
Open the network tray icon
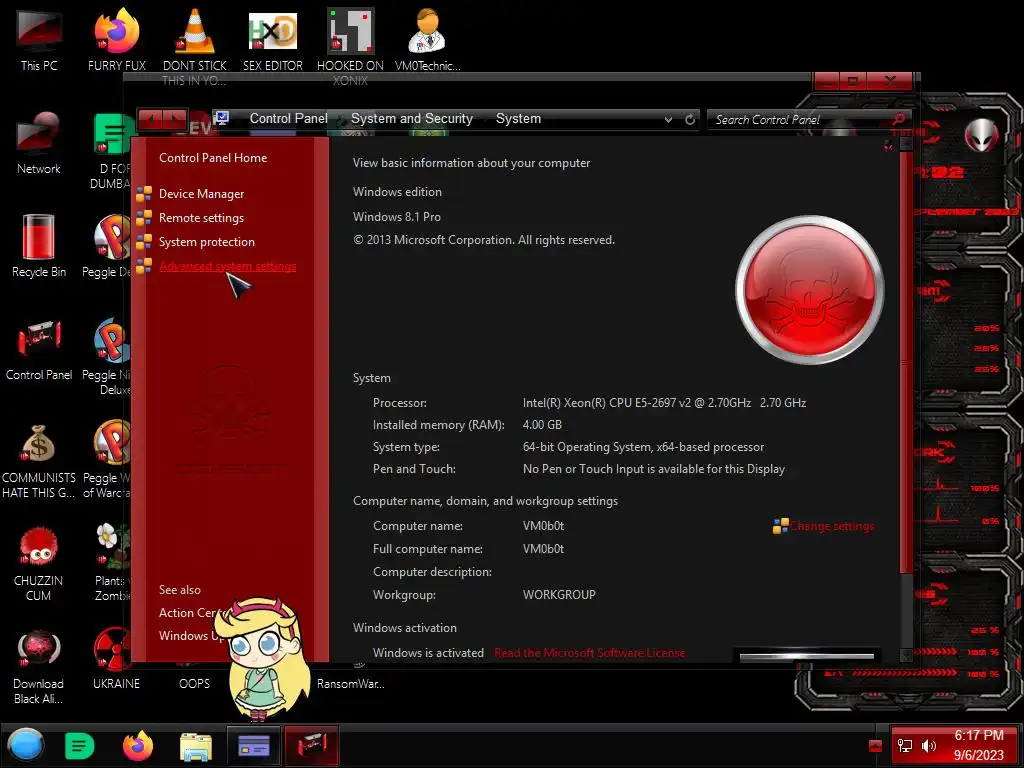[x=905, y=746]
